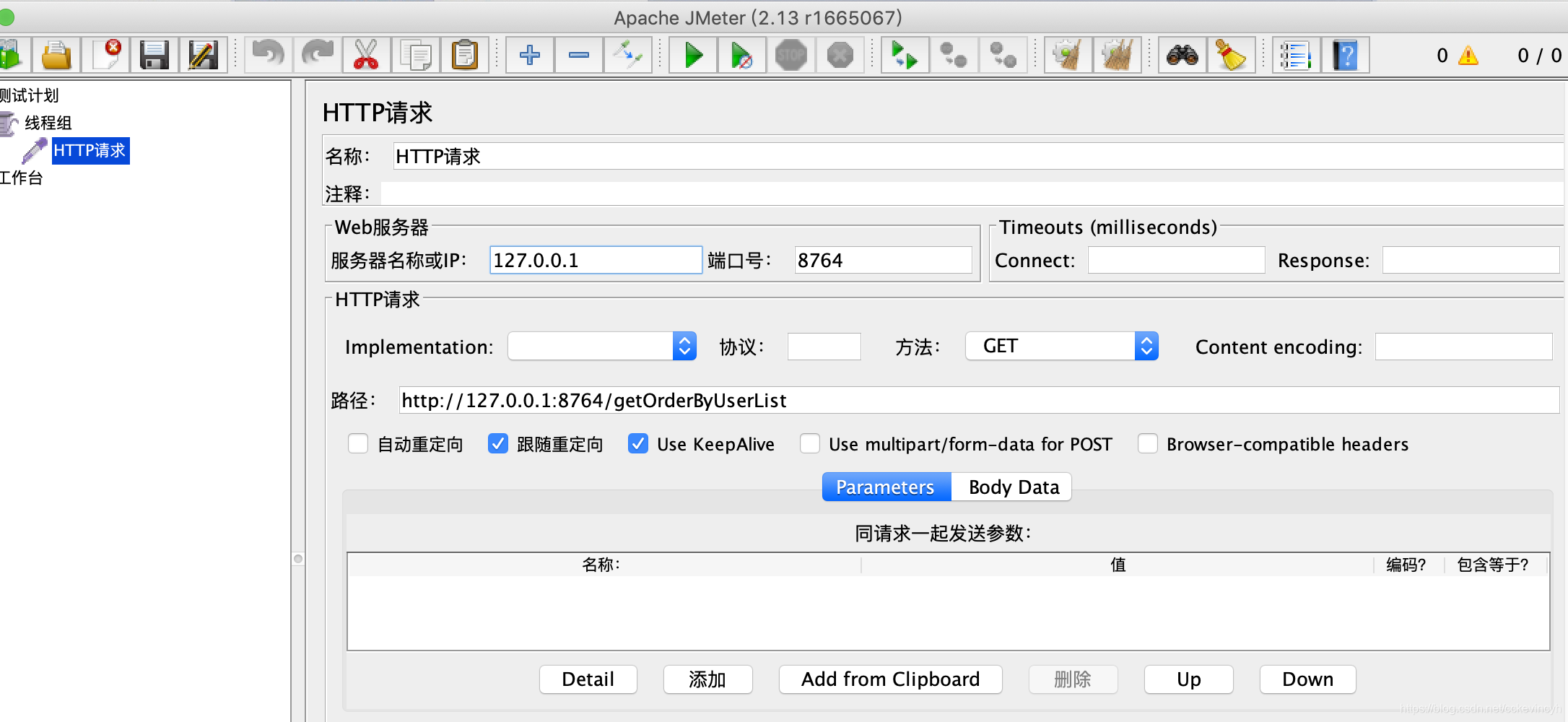Shutdown all remote engines icon
This screenshot has height=722, width=1568.
(x=1003, y=55)
